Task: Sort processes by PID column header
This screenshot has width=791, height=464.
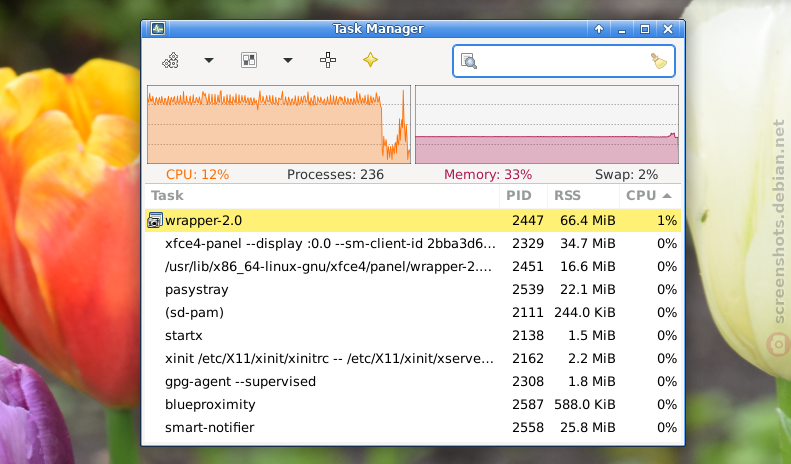Action: click(523, 196)
